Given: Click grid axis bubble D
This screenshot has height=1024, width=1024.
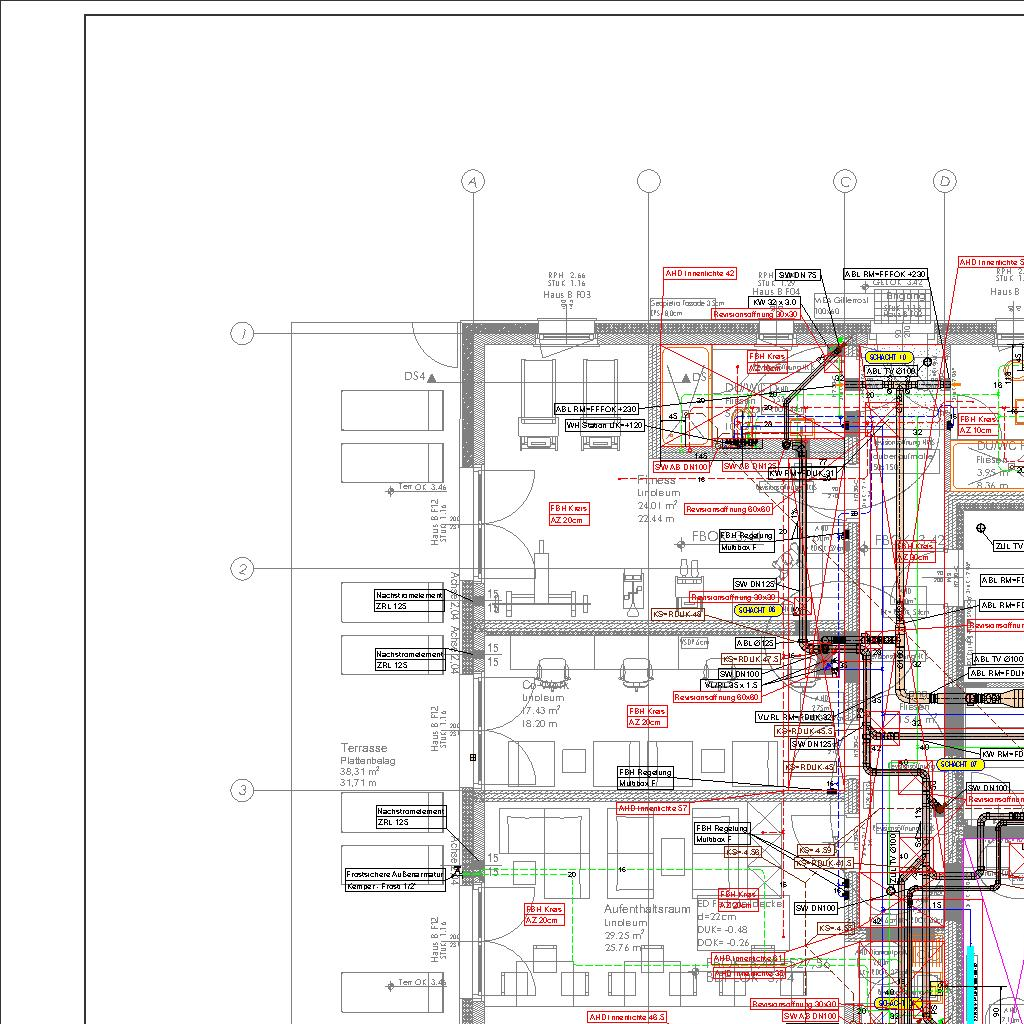Looking at the screenshot, I should pyautogui.click(x=944, y=182).
